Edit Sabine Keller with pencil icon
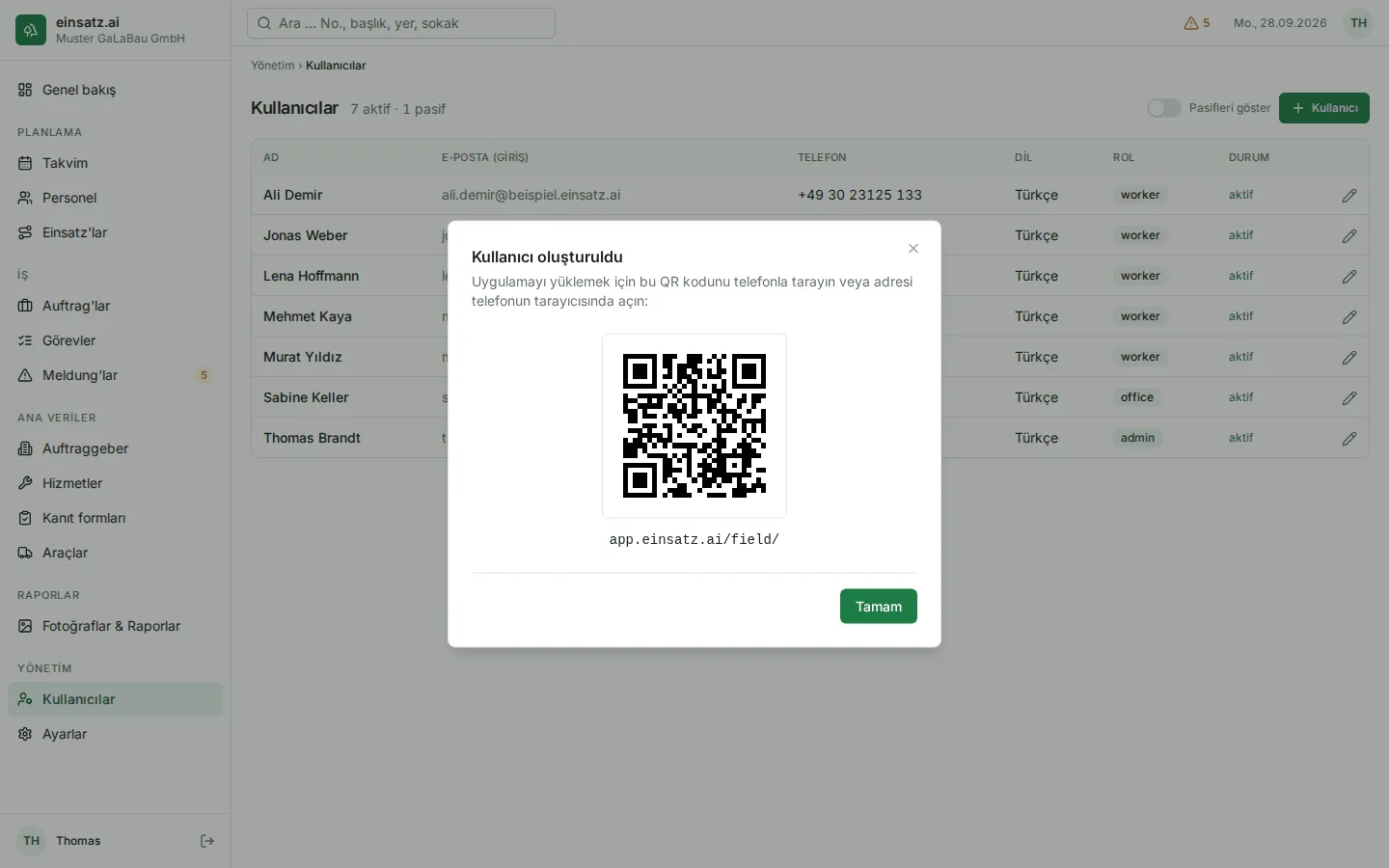The height and width of the screenshot is (868, 1389). (1349, 398)
